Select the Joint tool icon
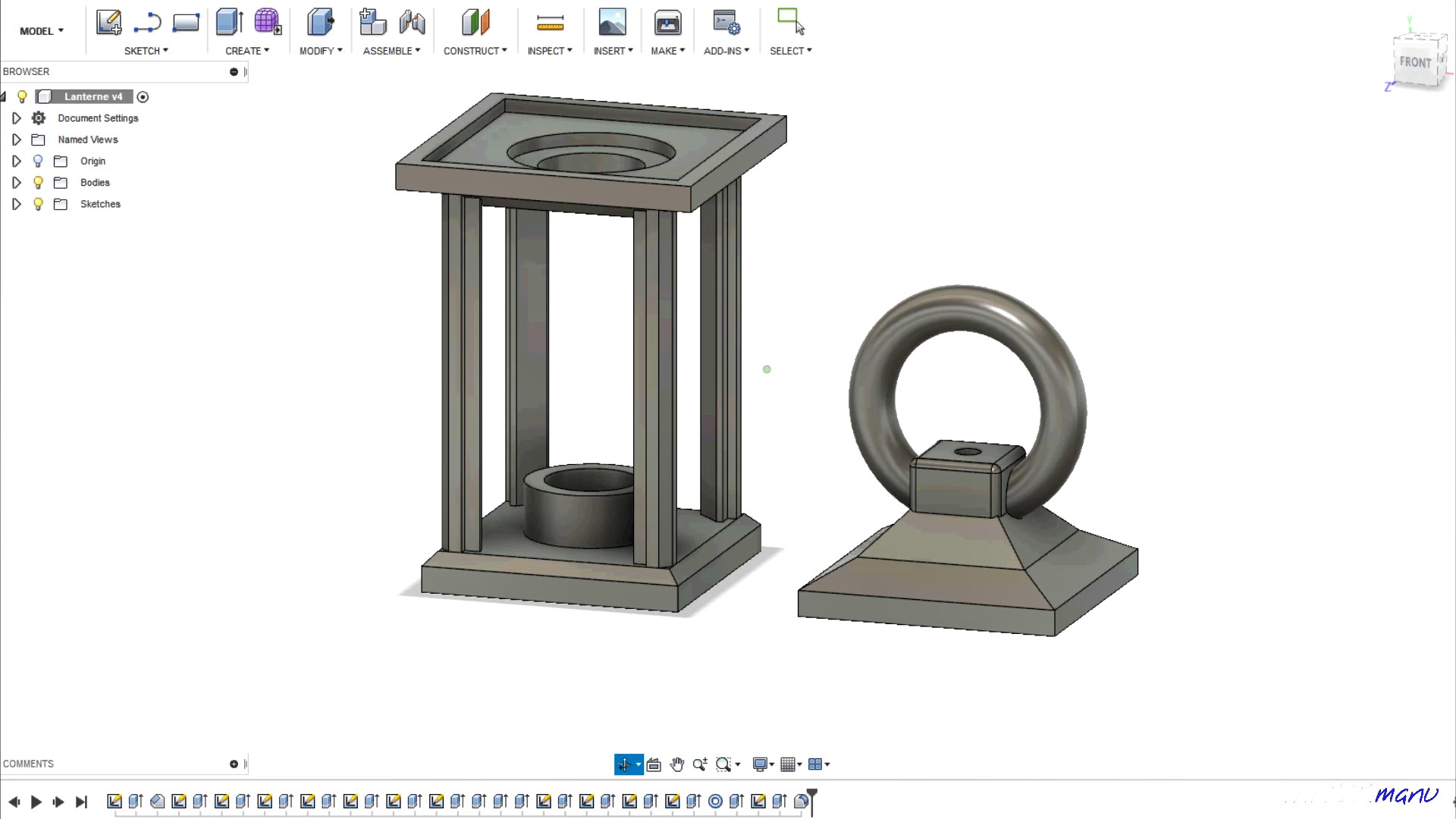The width and height of the screenshot is (1456, 819). point(412,23)
